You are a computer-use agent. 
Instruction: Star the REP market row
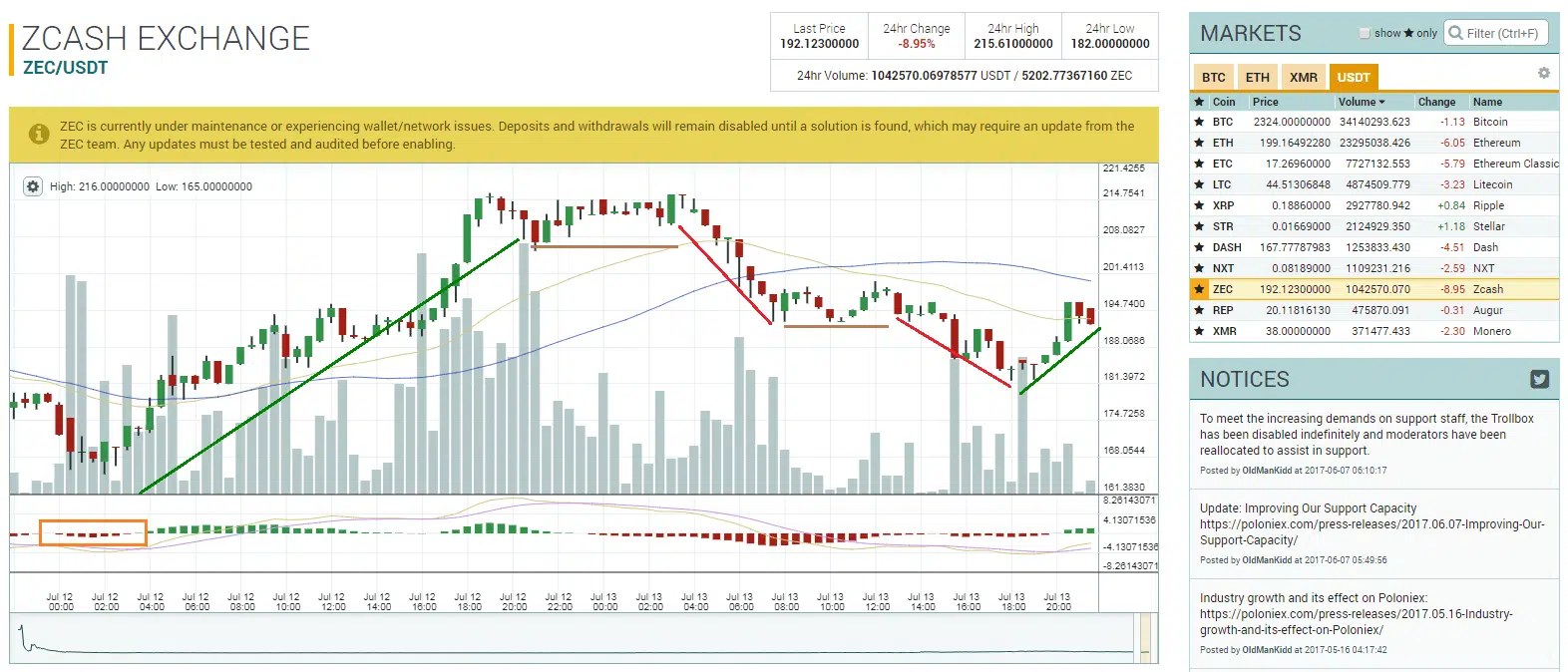click(x=1199, y=310)
